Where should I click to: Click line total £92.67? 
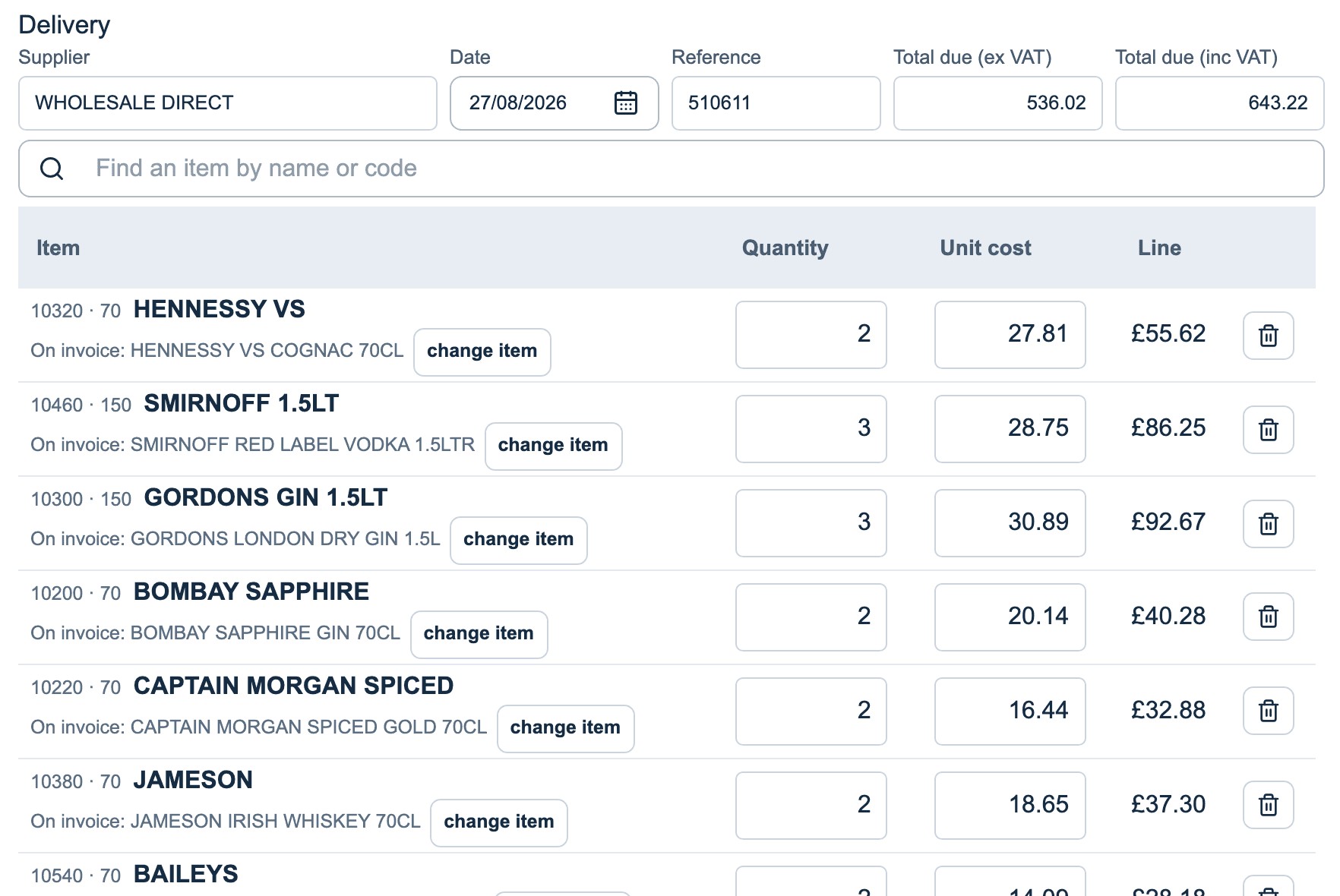pos(1168,522)
